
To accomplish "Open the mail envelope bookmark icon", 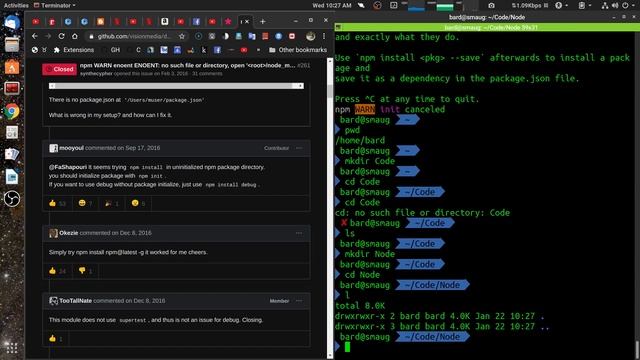I will [x=164, y=50].
